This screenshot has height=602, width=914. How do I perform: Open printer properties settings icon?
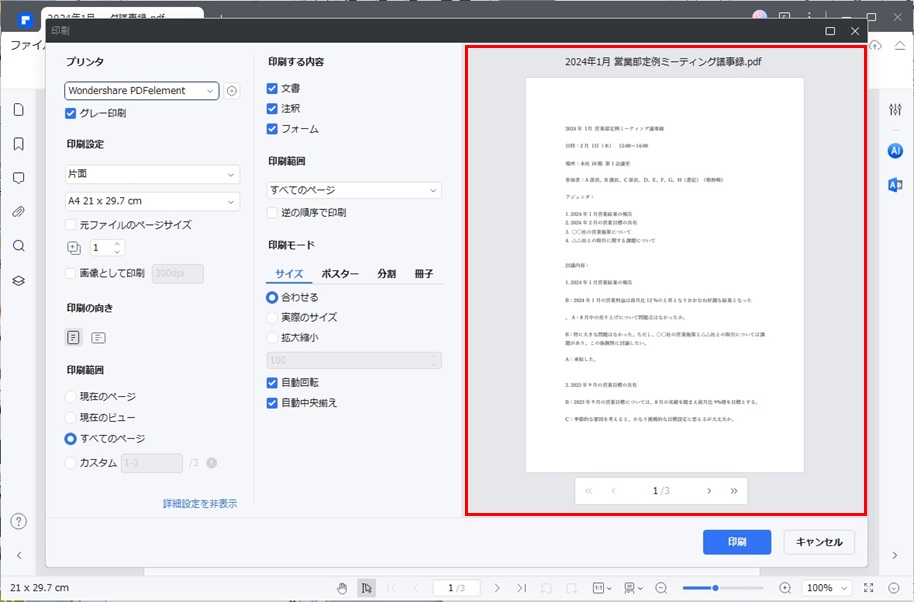pos(231,91)
